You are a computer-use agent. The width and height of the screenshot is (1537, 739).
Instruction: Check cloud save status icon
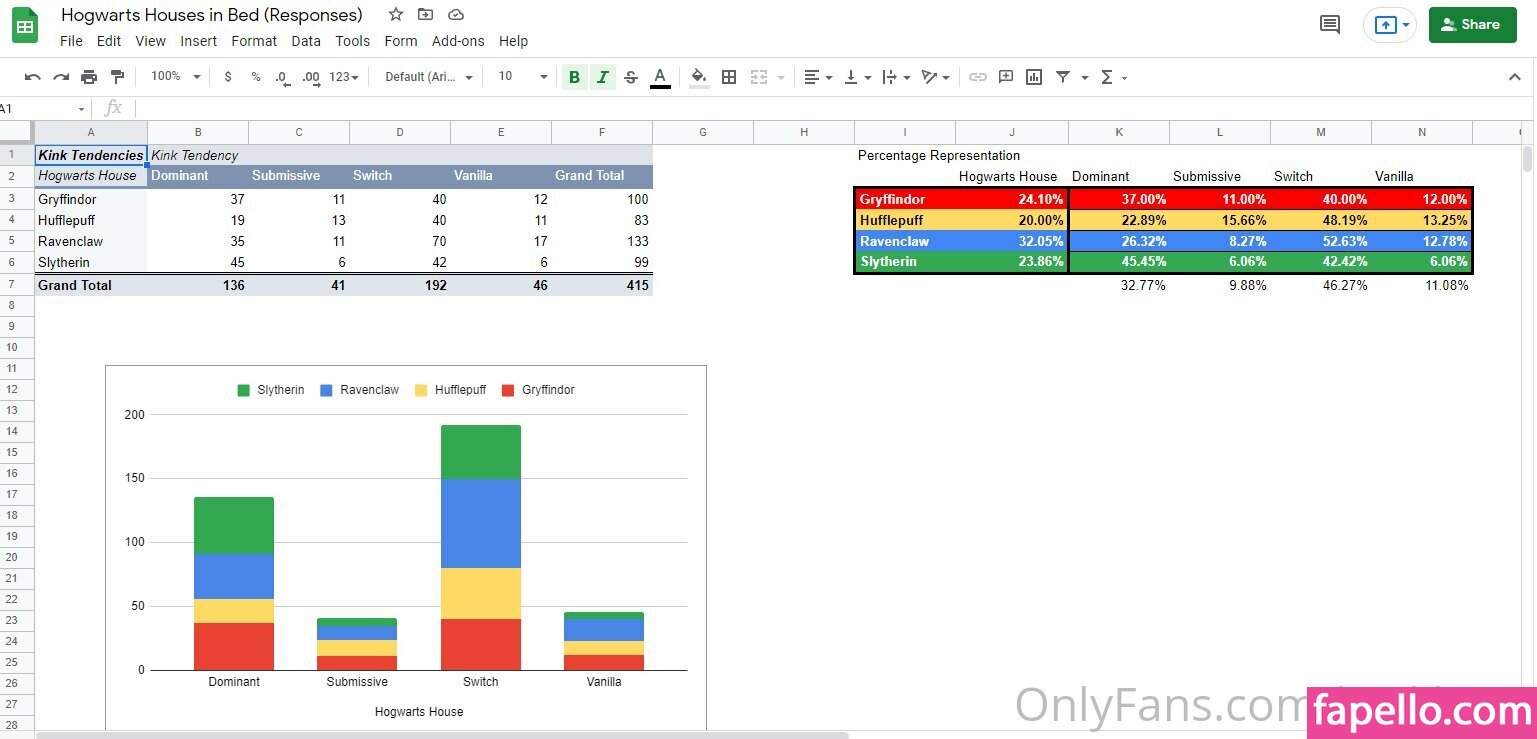[x=456, y=15]
